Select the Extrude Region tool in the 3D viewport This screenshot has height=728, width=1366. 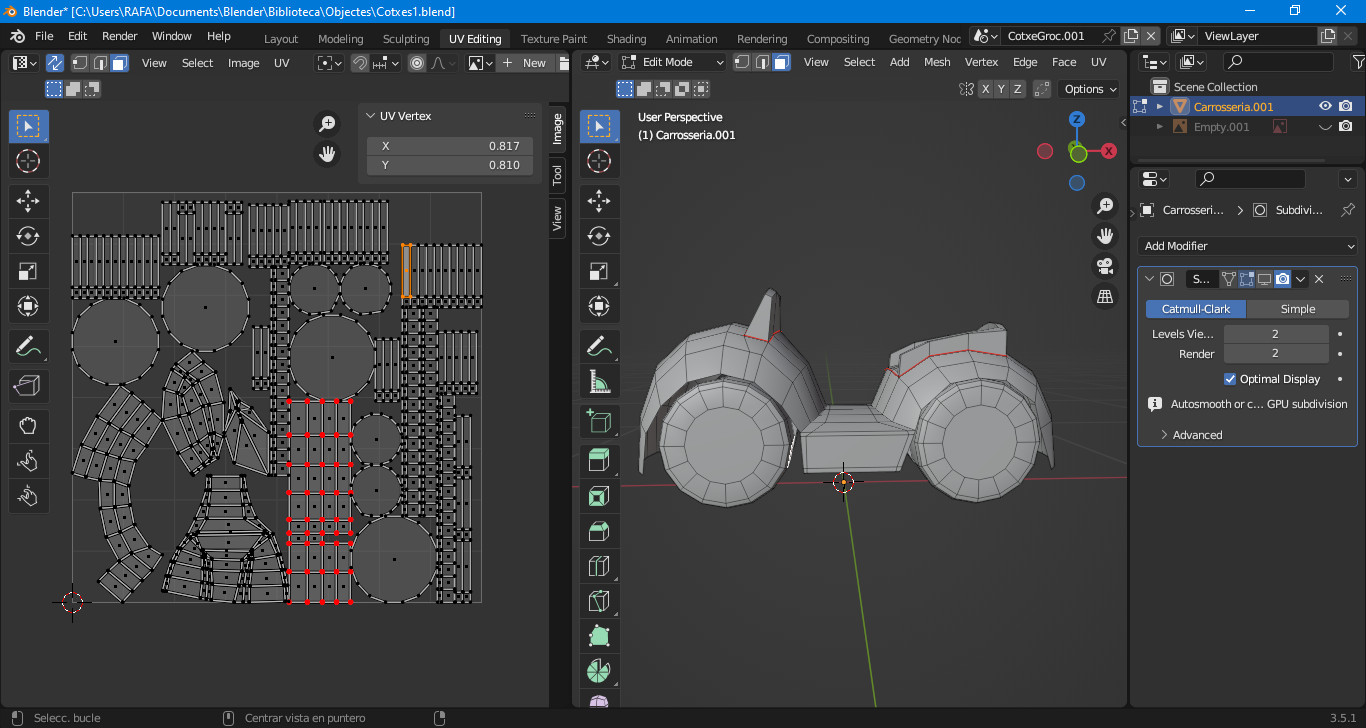[x=598, y=460]
